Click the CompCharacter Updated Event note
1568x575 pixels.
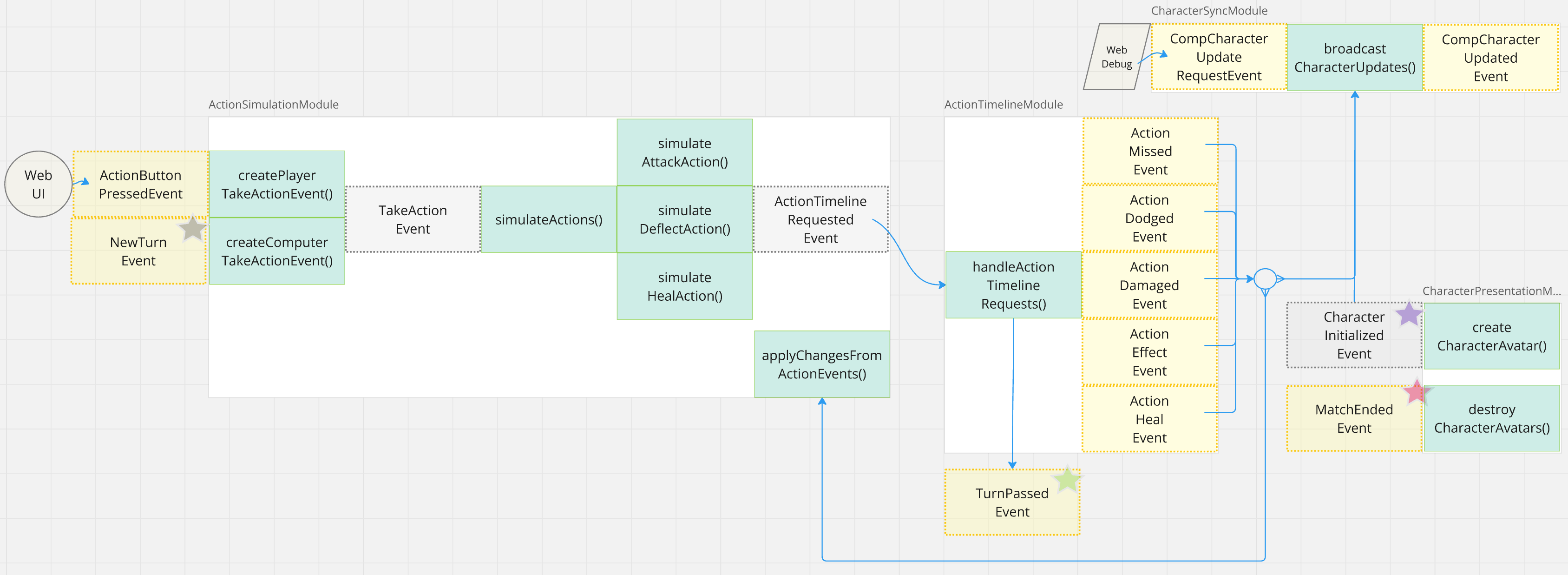click(1490, 58)
